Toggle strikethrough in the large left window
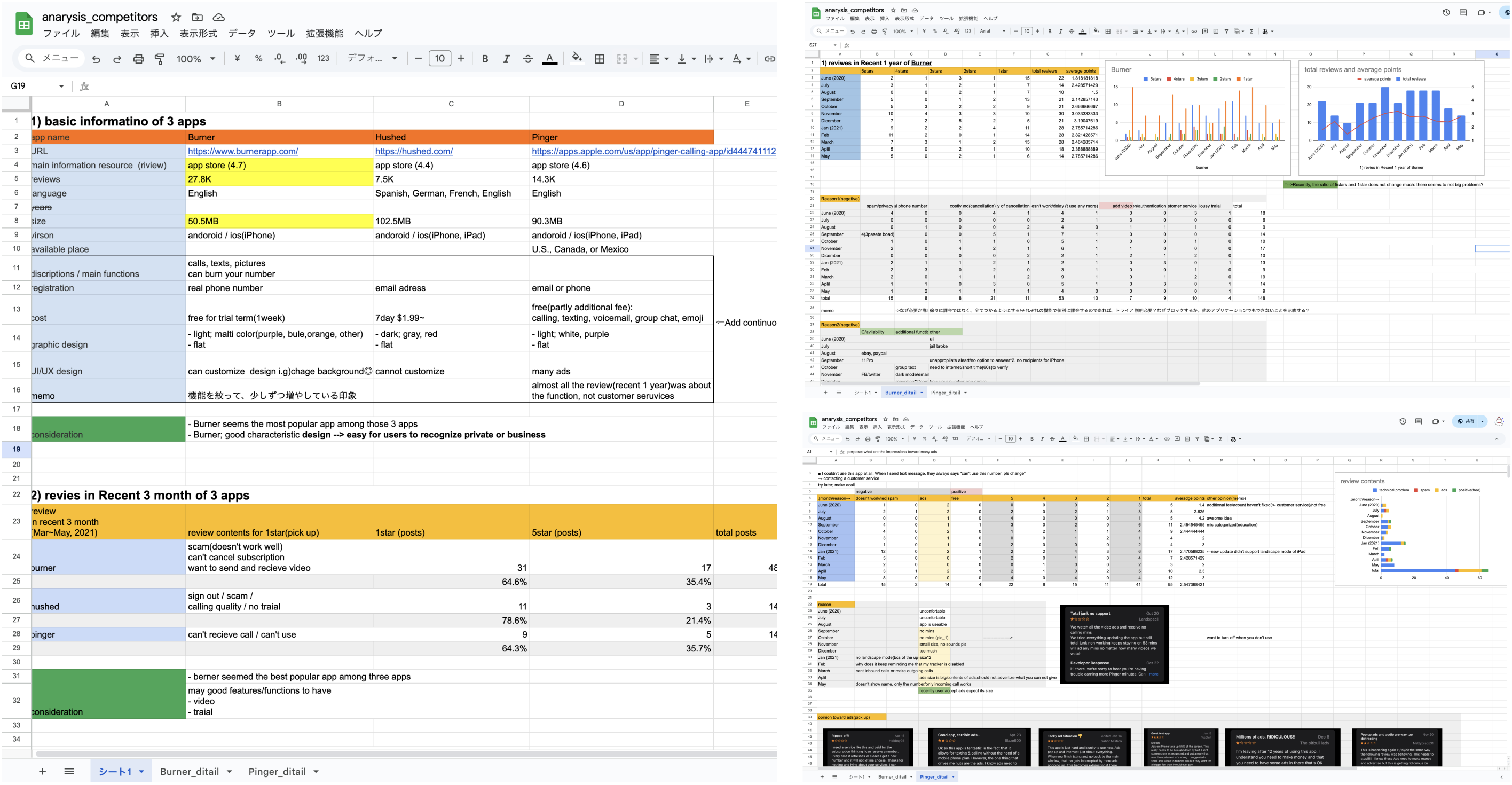The image size is (1512, 785). [527, 59]
